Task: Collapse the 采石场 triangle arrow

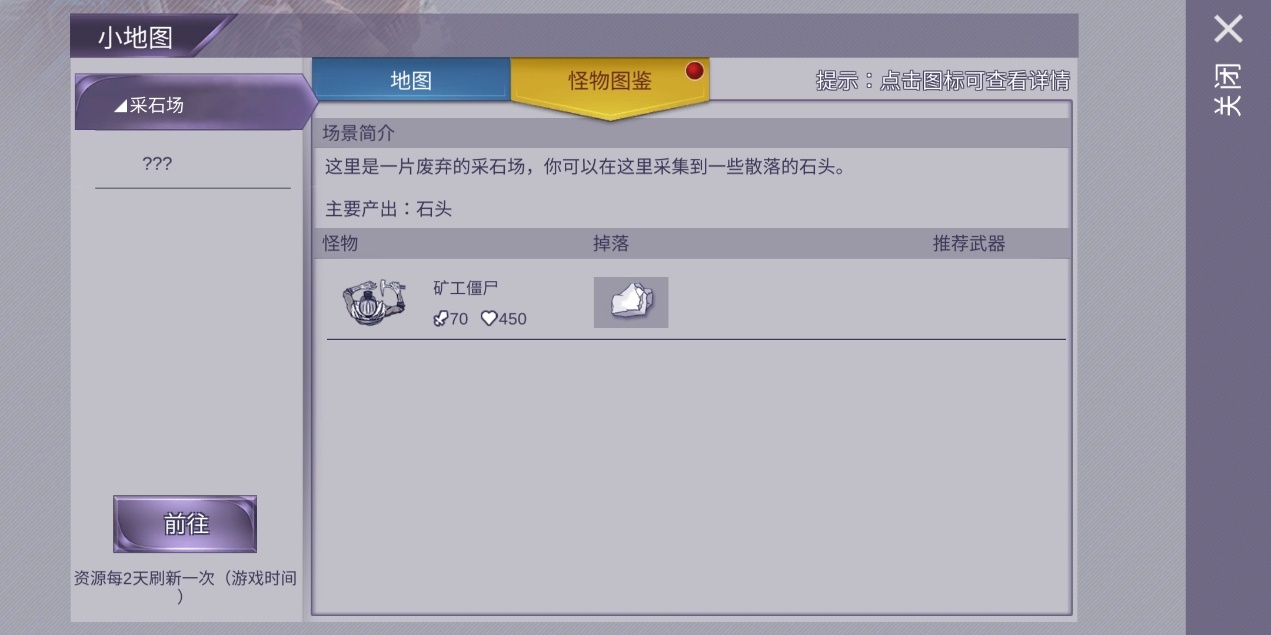Action: pyautogui.click(x=121, y=106)
